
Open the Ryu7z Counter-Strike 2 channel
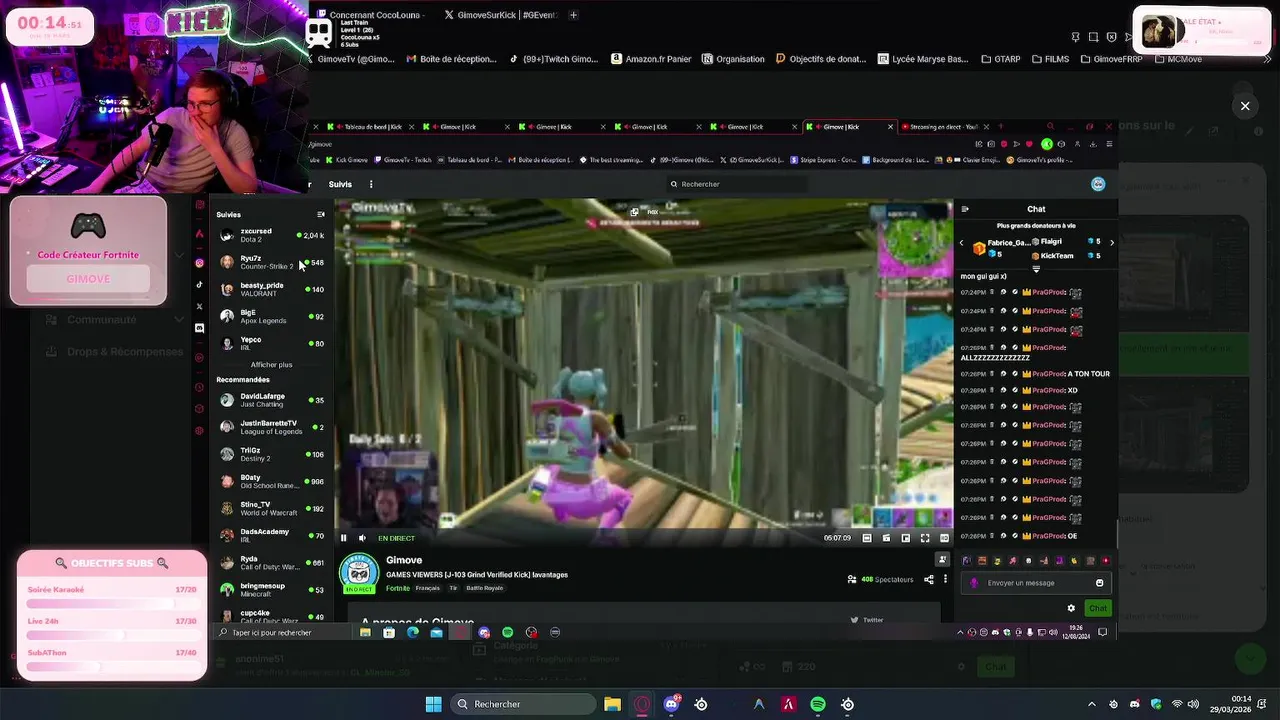coord(272,262)
